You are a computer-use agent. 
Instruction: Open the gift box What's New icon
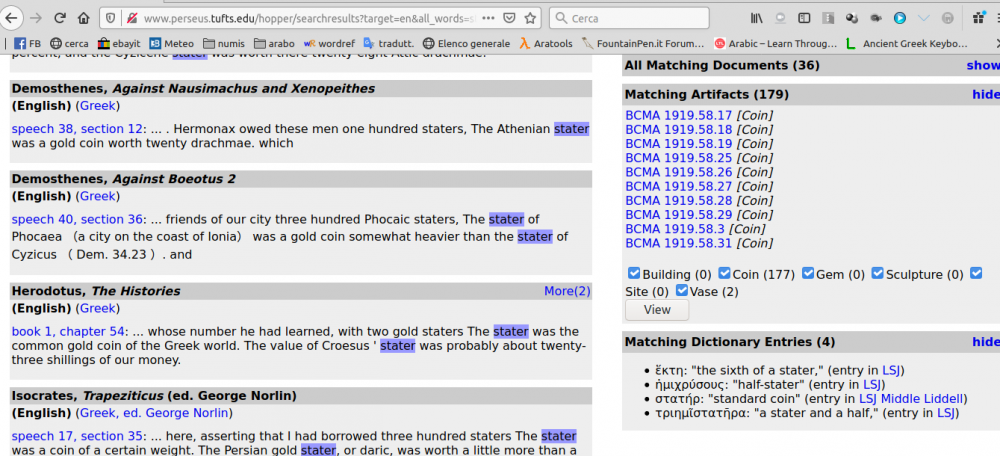tap(979, 18)
